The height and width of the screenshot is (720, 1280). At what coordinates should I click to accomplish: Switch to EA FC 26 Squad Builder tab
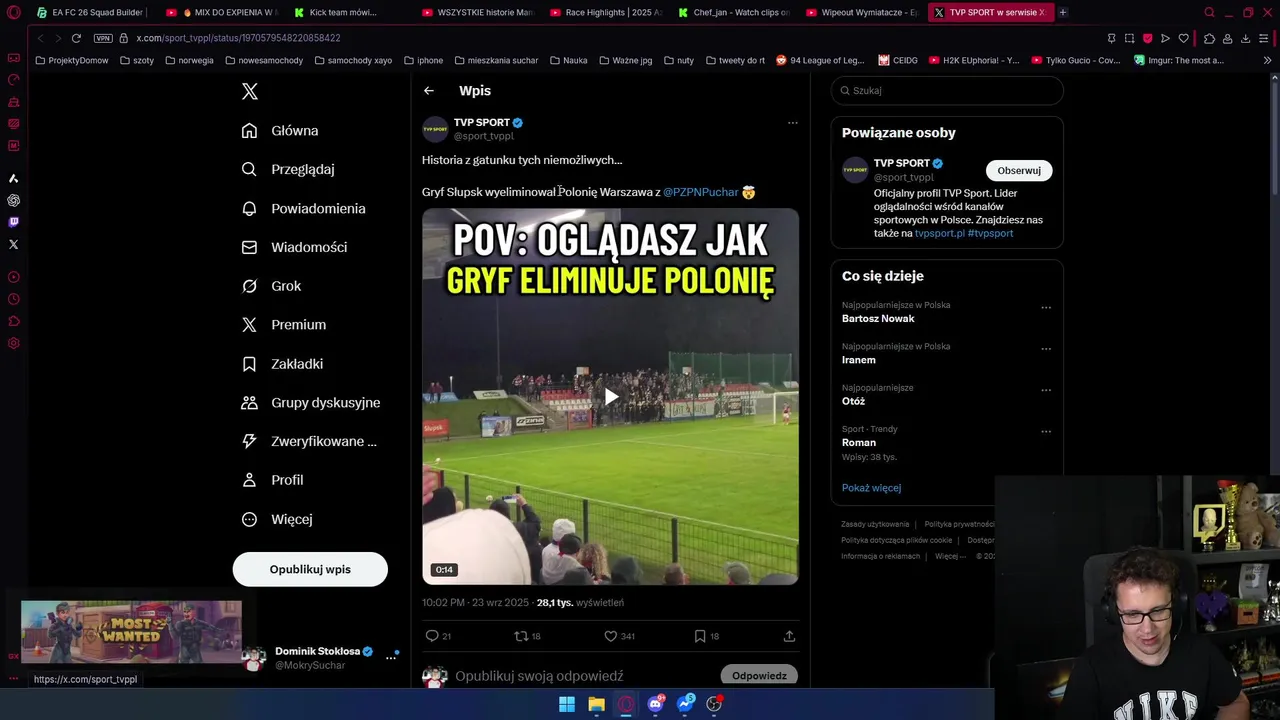(90, 12)
